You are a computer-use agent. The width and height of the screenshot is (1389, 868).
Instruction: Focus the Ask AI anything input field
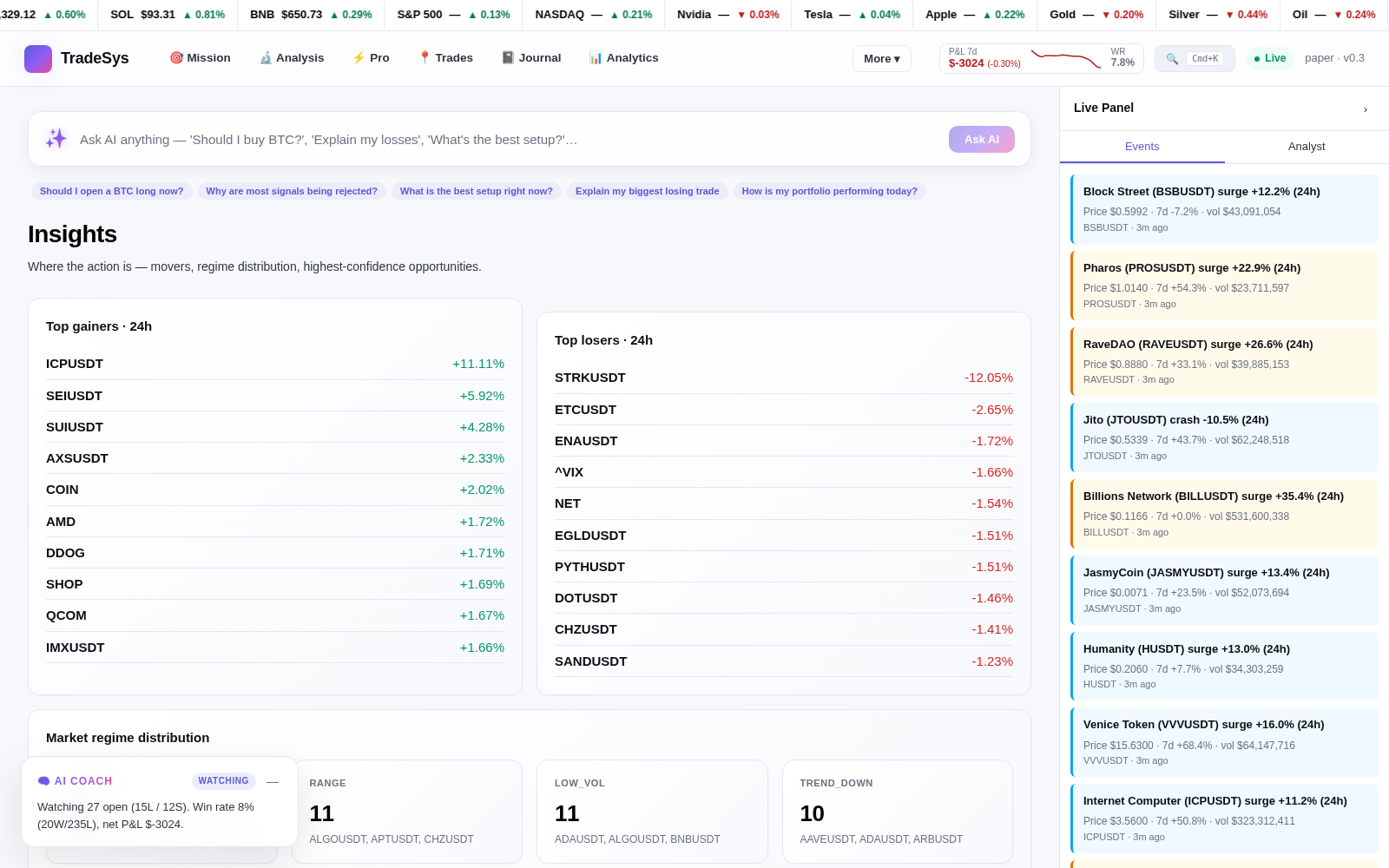(x=508, y=140)
